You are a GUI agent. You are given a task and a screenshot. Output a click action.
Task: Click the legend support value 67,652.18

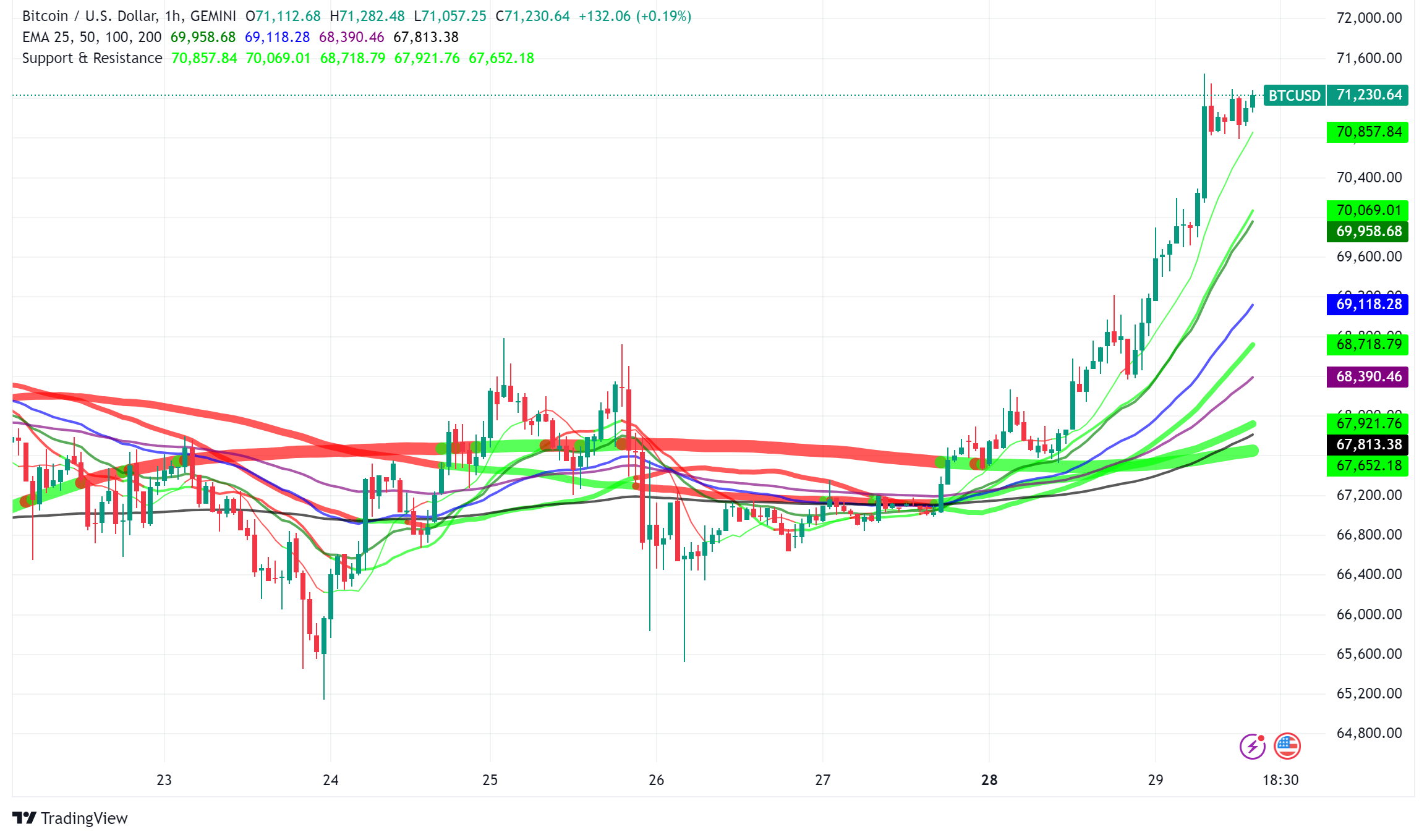pyautogui.click(x=501, y=58)
